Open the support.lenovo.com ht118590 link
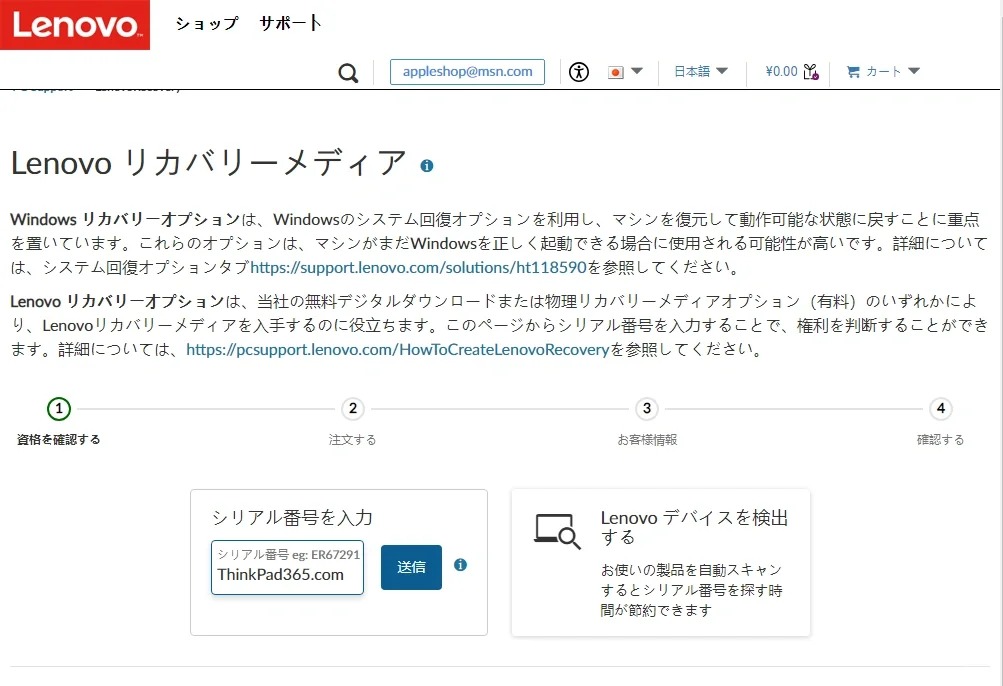 [418, 268]
